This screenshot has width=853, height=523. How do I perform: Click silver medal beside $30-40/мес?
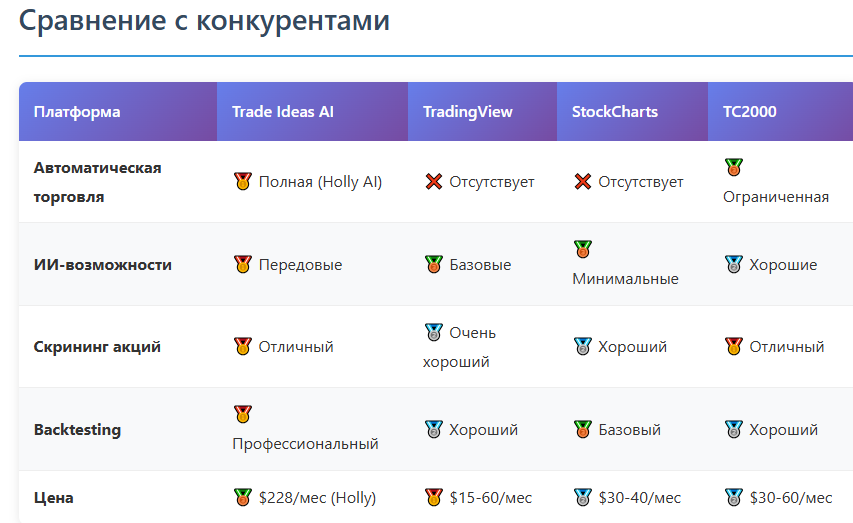[582, 497]
